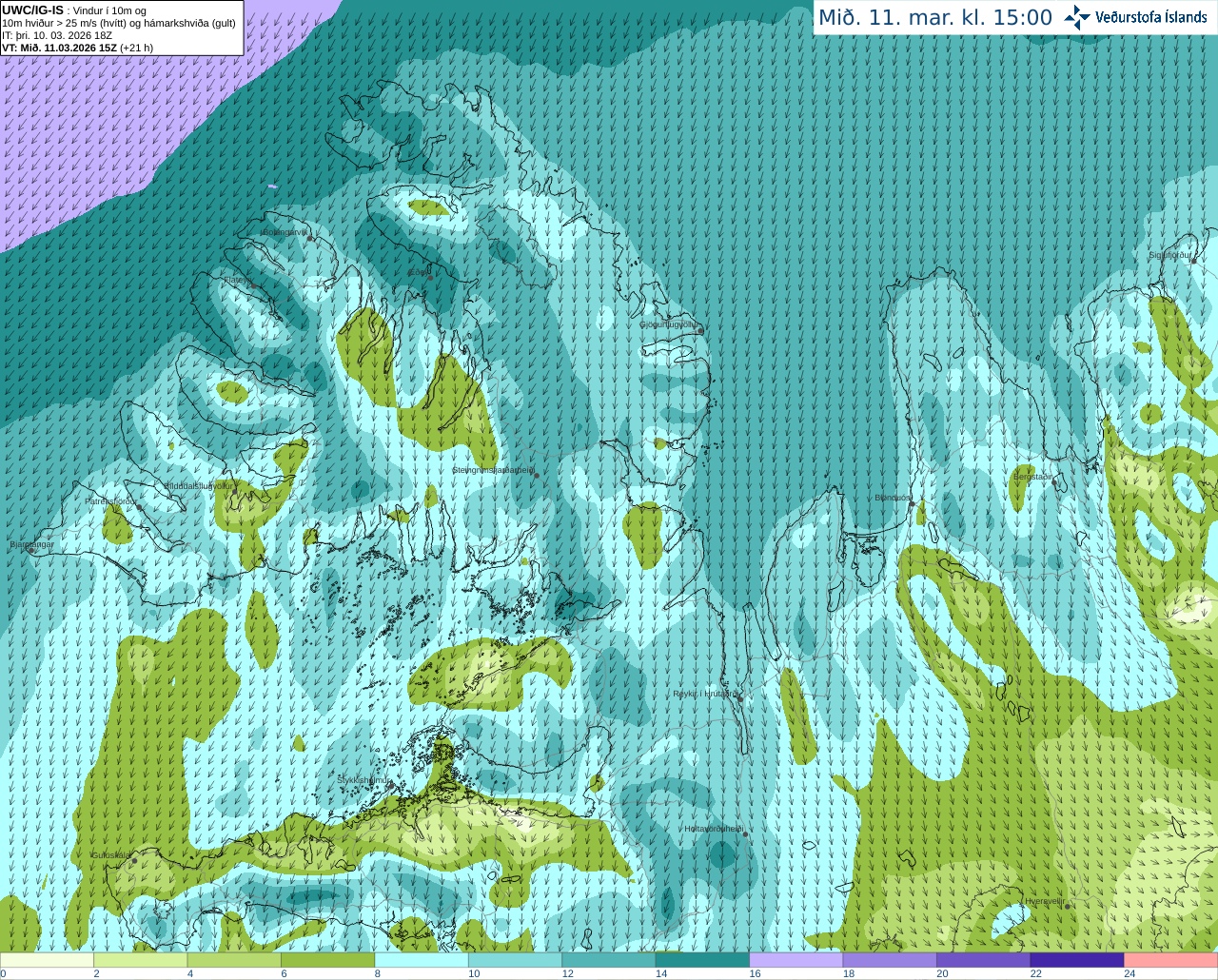The height and width of the screenshot is (980, 1218).
Task: Click the Holtavörðuheiði station label
Action: 713,829
